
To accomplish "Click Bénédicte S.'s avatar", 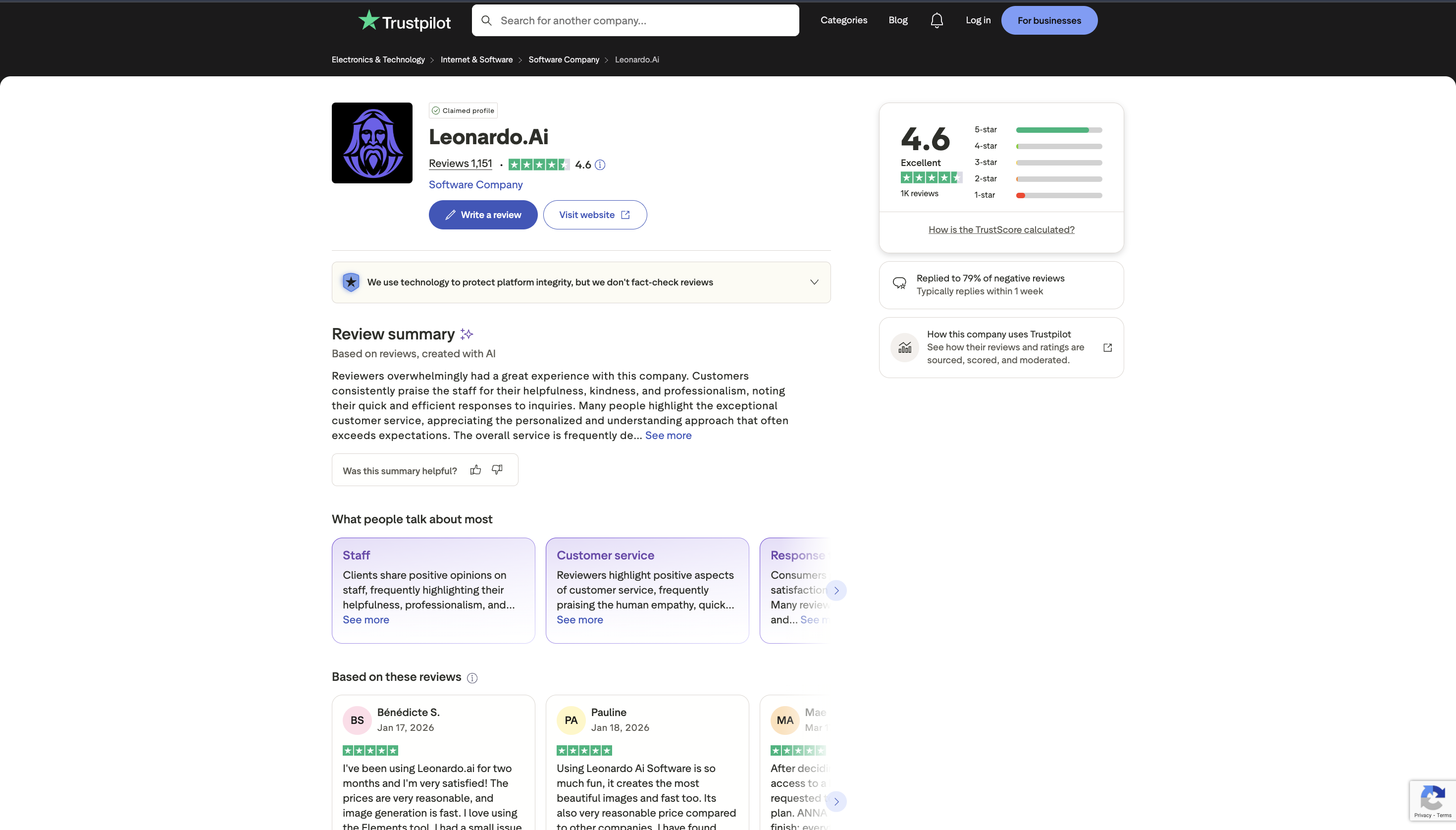I will (x=357, y=720).
